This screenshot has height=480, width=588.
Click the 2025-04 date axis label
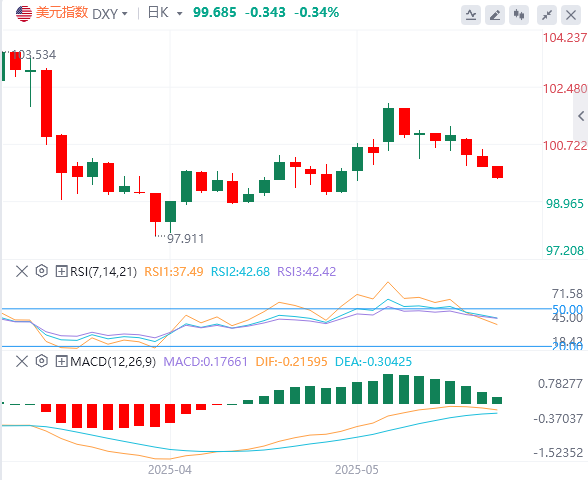(170, 470)
